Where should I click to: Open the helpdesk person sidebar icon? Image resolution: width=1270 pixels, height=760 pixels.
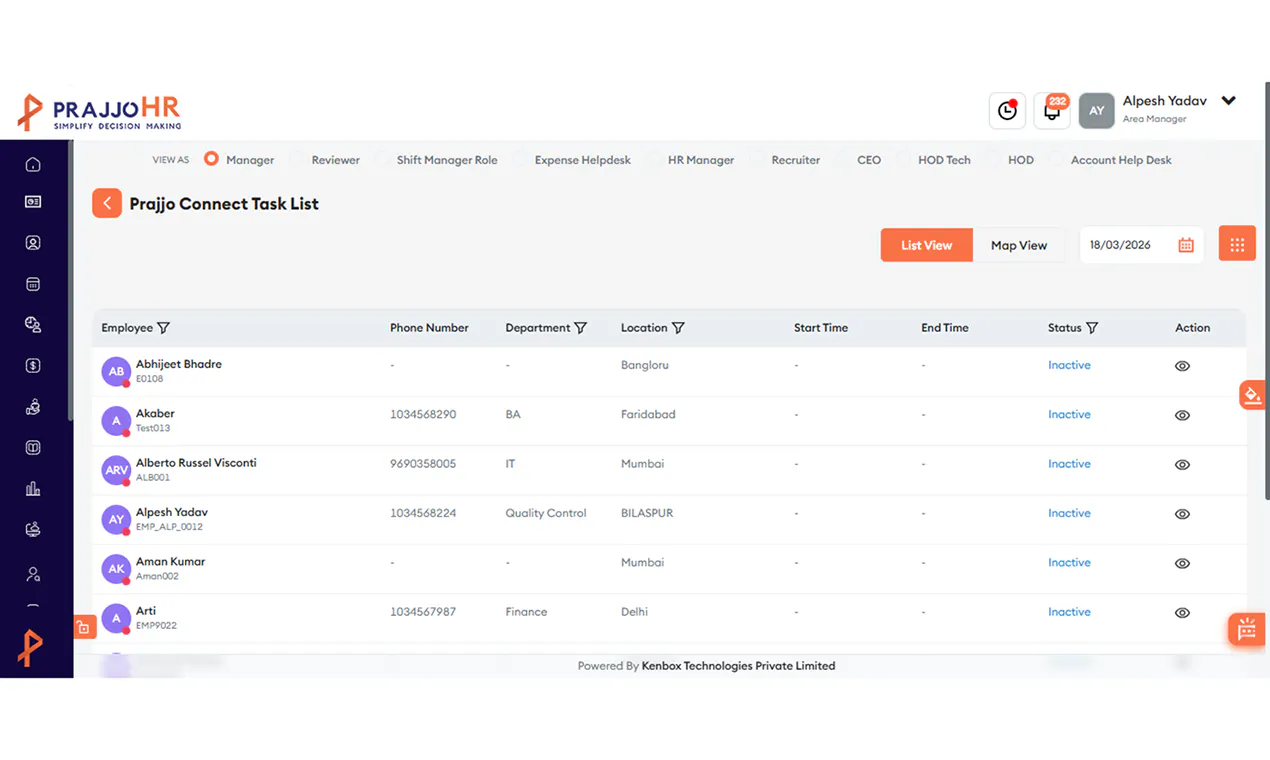coord(33,530)
